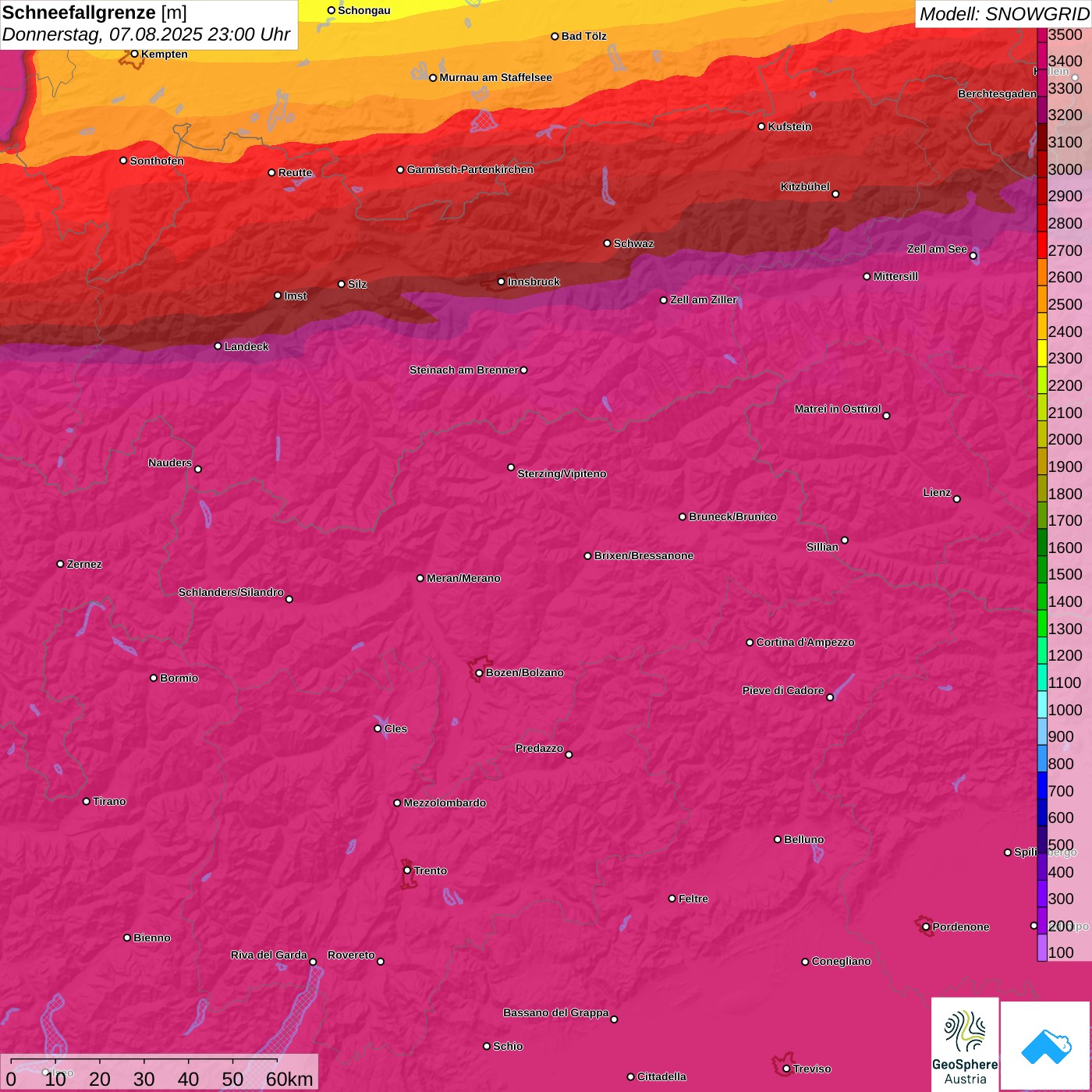Click the Pordenone city marker

point(927,927)
